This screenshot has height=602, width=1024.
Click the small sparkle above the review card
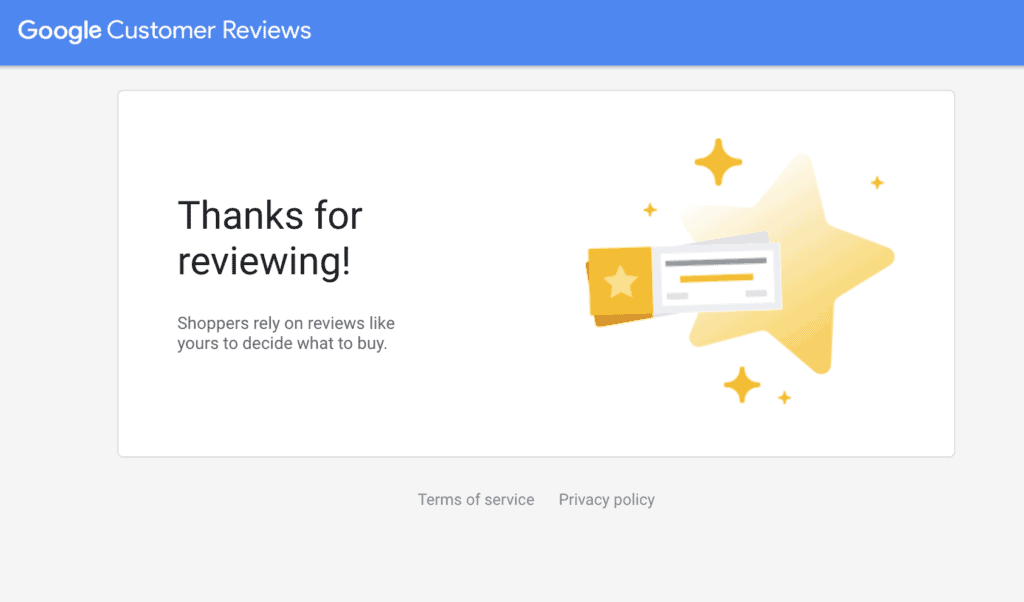pos(650,209)
